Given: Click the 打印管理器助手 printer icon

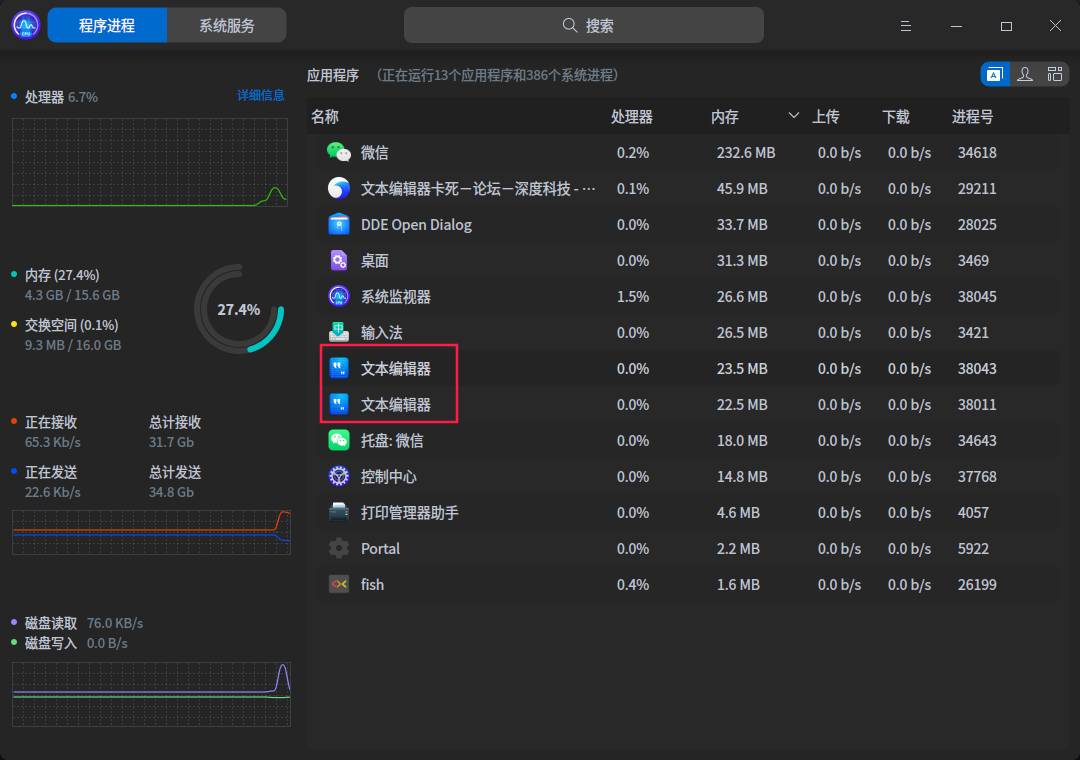Looking at the screenshot, I should coord(338,513).
